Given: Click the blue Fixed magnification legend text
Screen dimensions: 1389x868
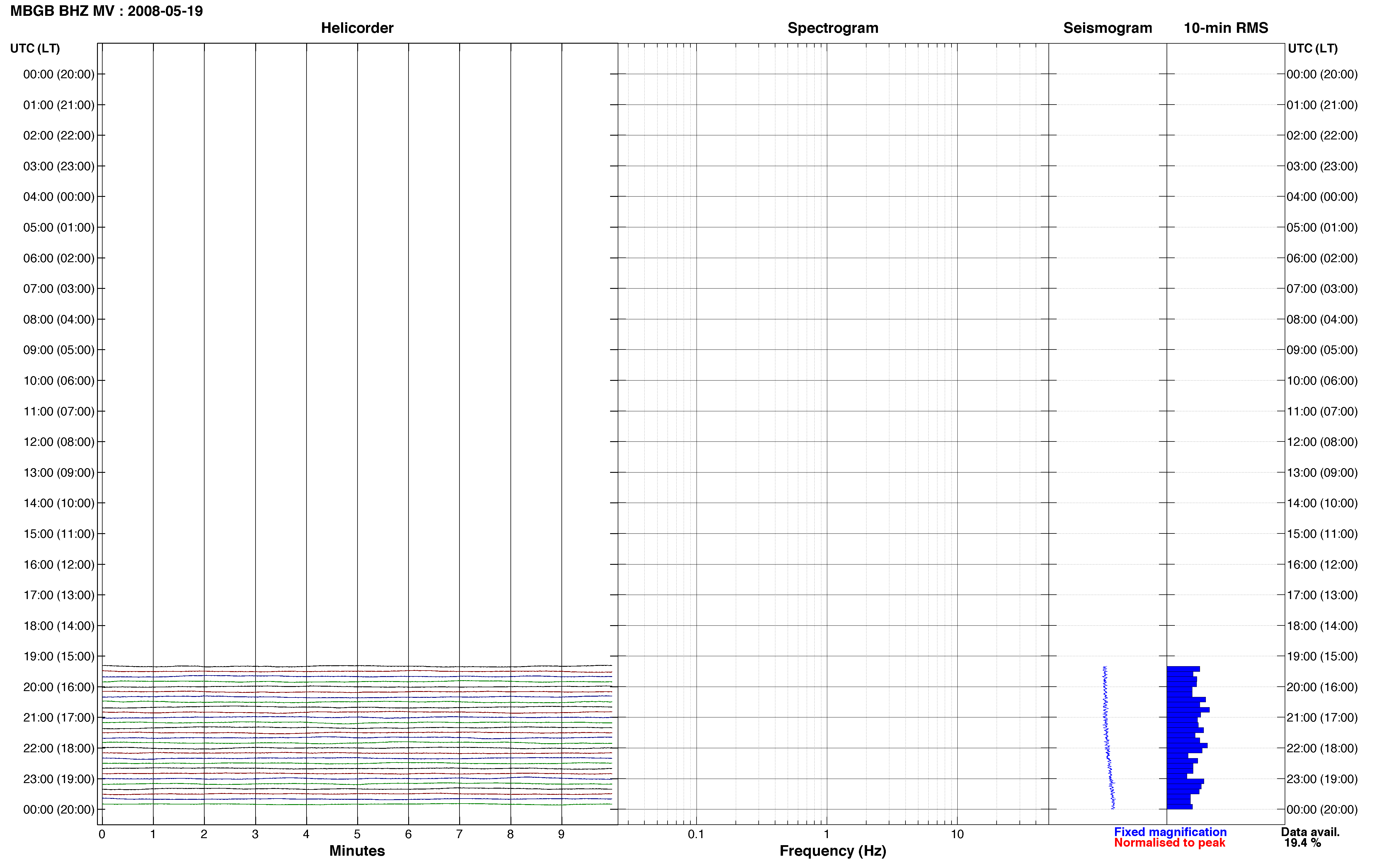Looking at the screenshot, I should click(x=1170, y=832).
